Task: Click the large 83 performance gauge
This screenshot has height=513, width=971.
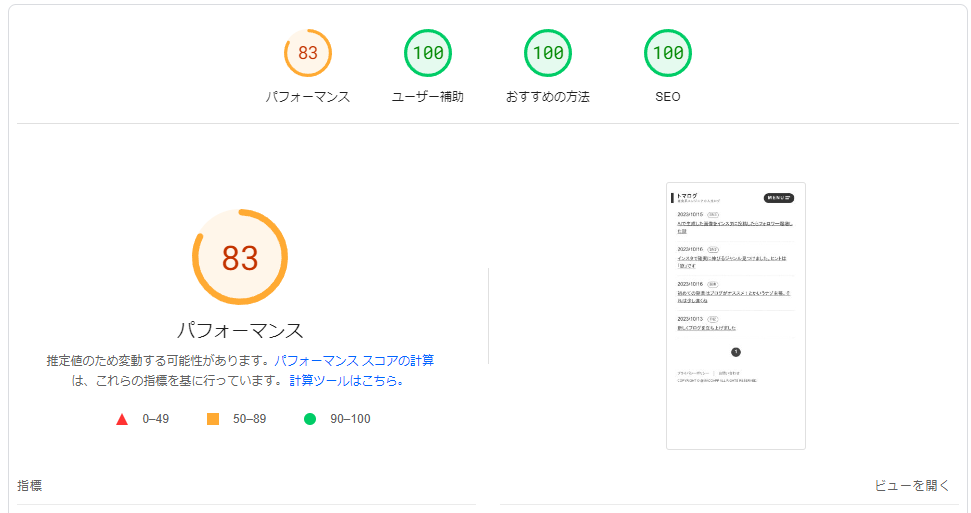Action: pos(240,257)
